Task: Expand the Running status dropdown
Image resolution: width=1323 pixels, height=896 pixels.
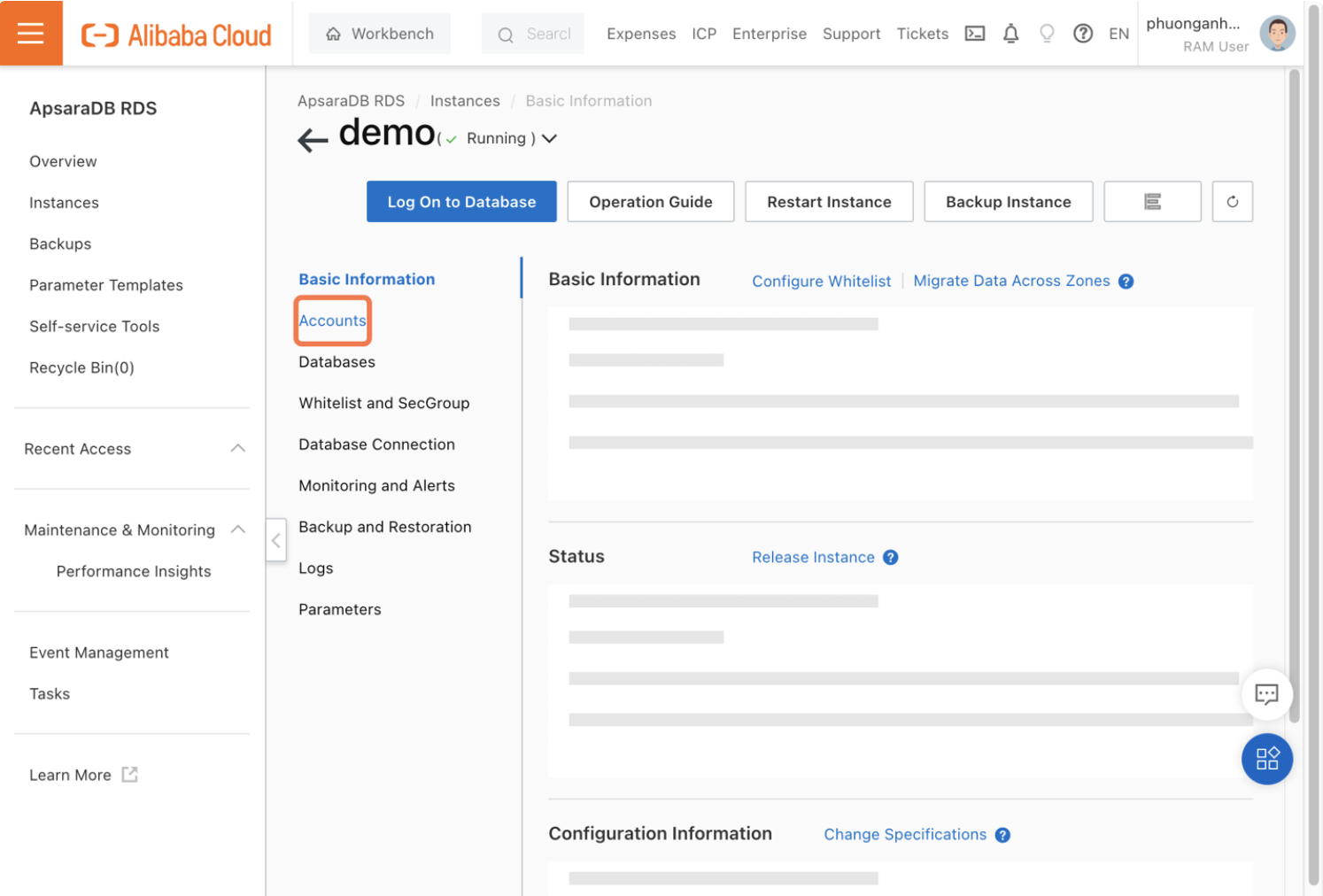Action: tap(549, 138)
